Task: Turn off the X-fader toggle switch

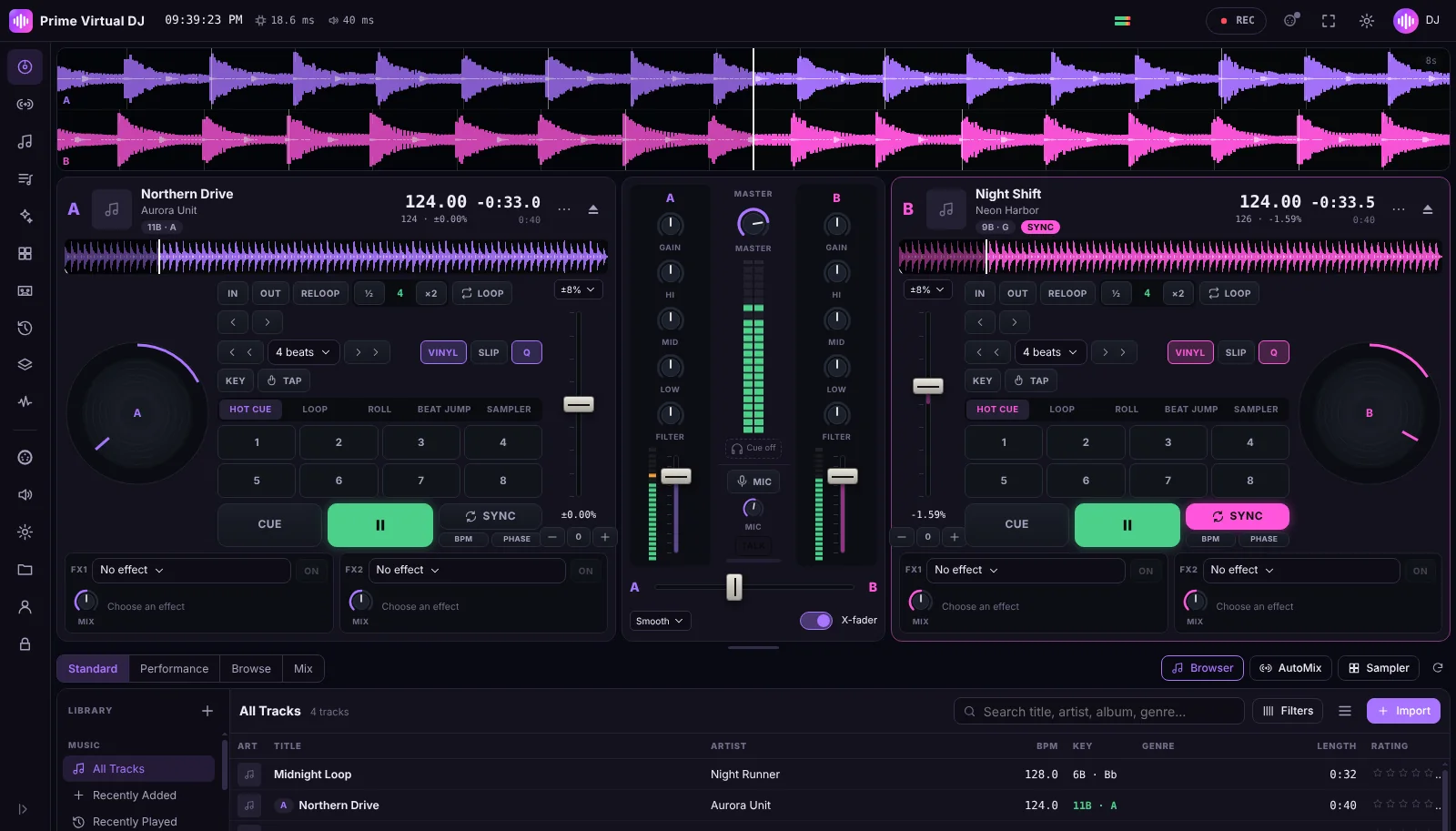Action: pos(816,621)
